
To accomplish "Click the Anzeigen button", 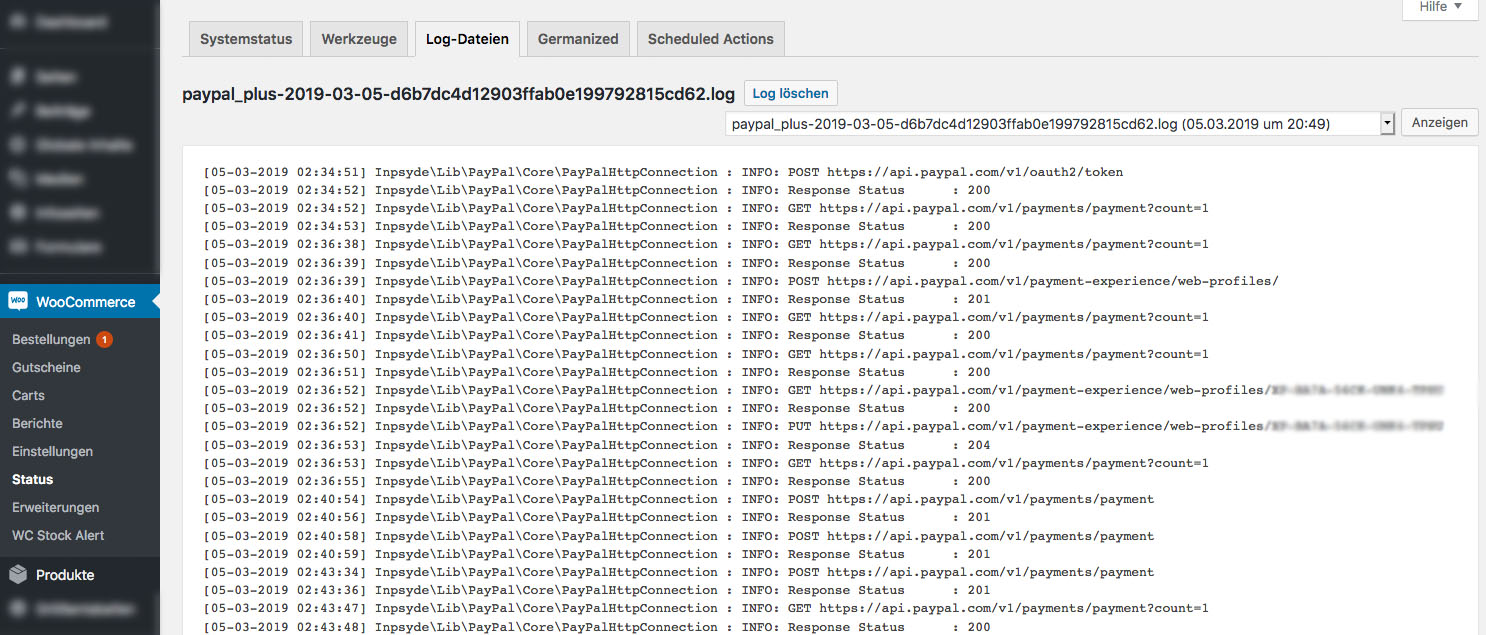I will tap(1439, 122).
